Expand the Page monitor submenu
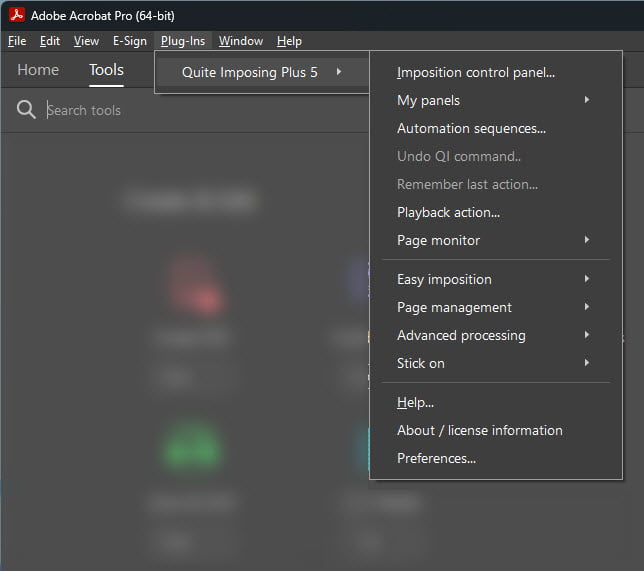Viewport: 644px width, 571px height. tap(496, 240)
